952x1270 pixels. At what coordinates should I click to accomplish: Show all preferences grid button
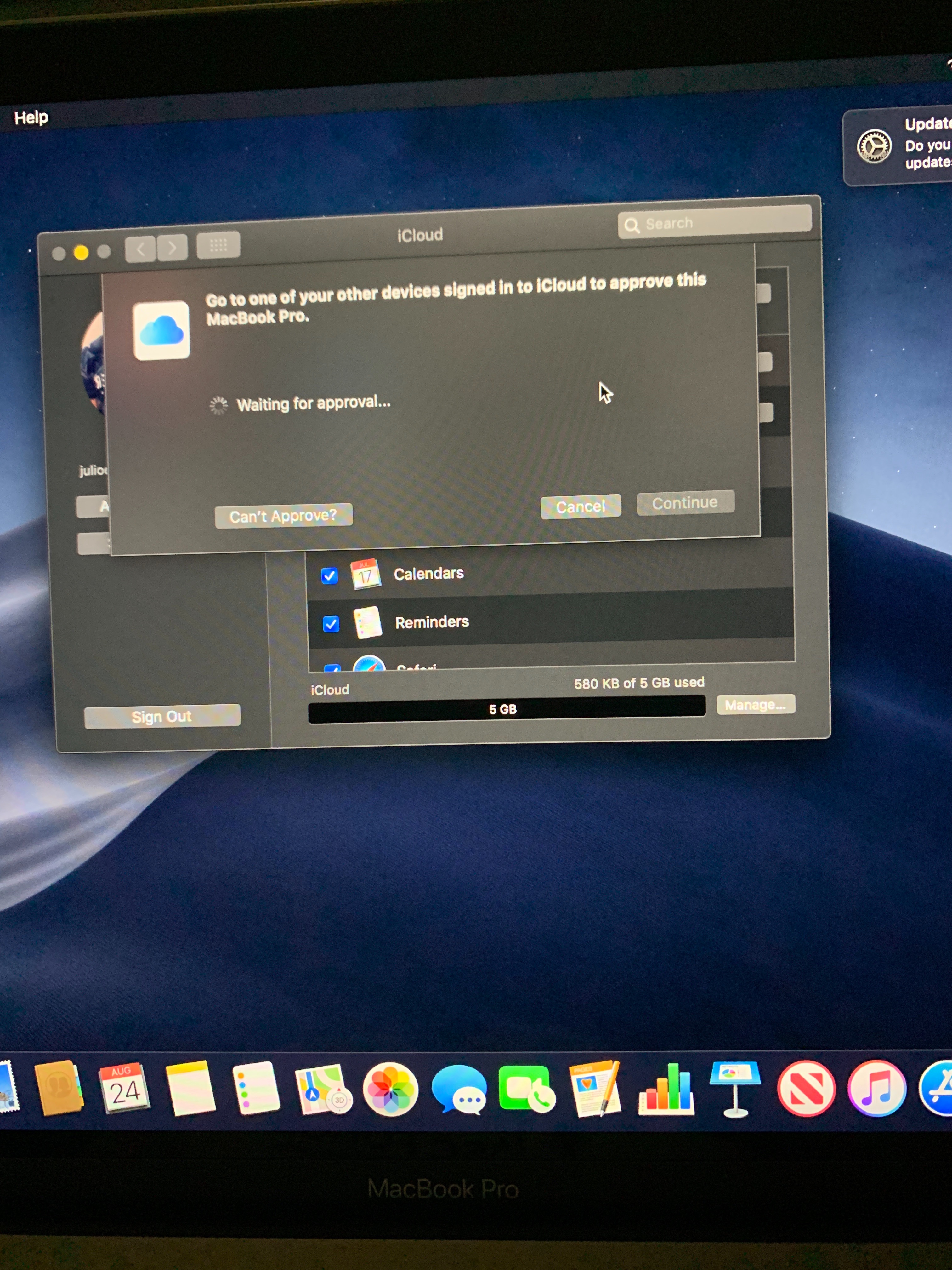tap(218, 246)
